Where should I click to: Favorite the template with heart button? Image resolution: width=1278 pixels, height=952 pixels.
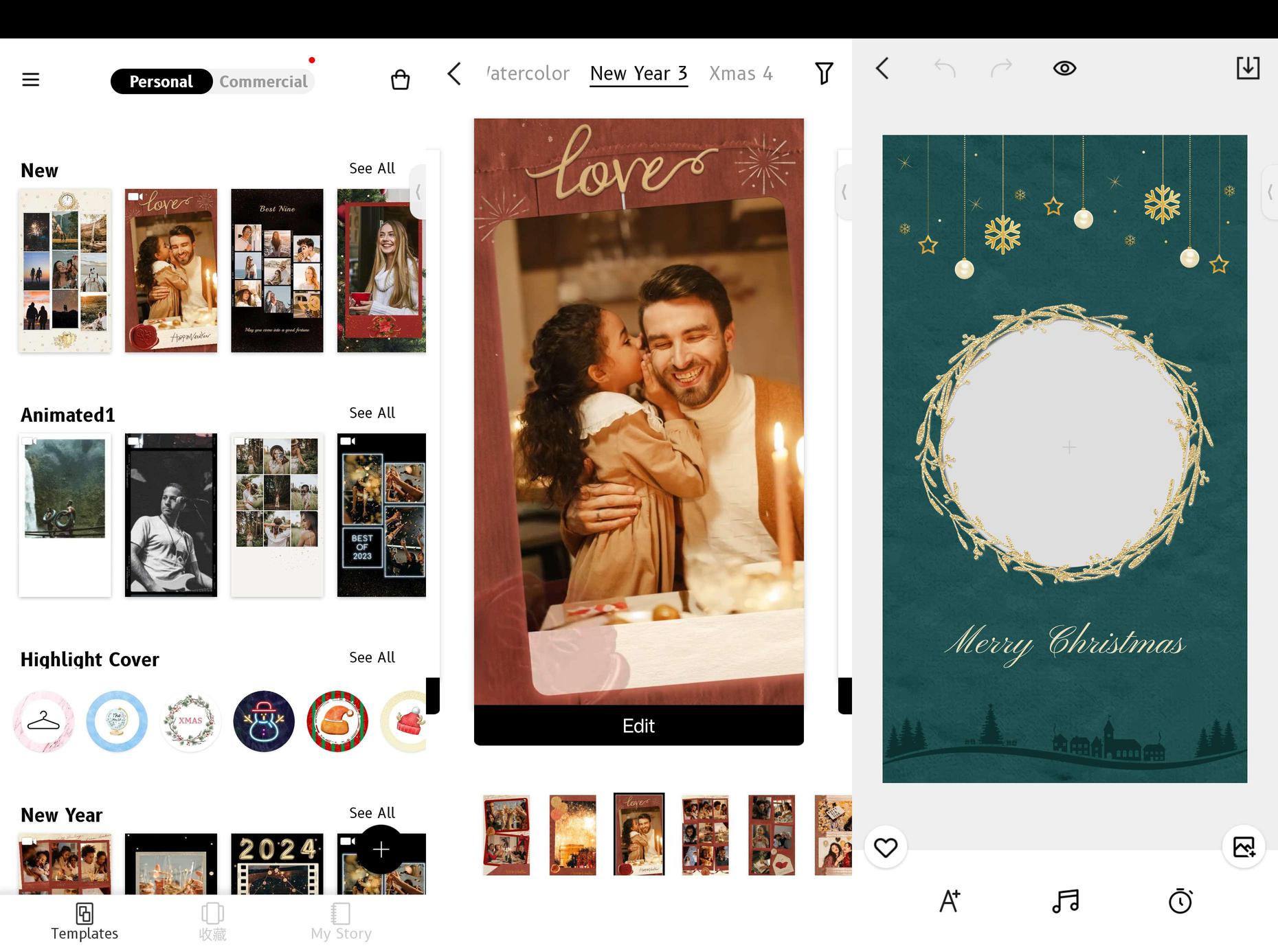[x=886, y=848]
